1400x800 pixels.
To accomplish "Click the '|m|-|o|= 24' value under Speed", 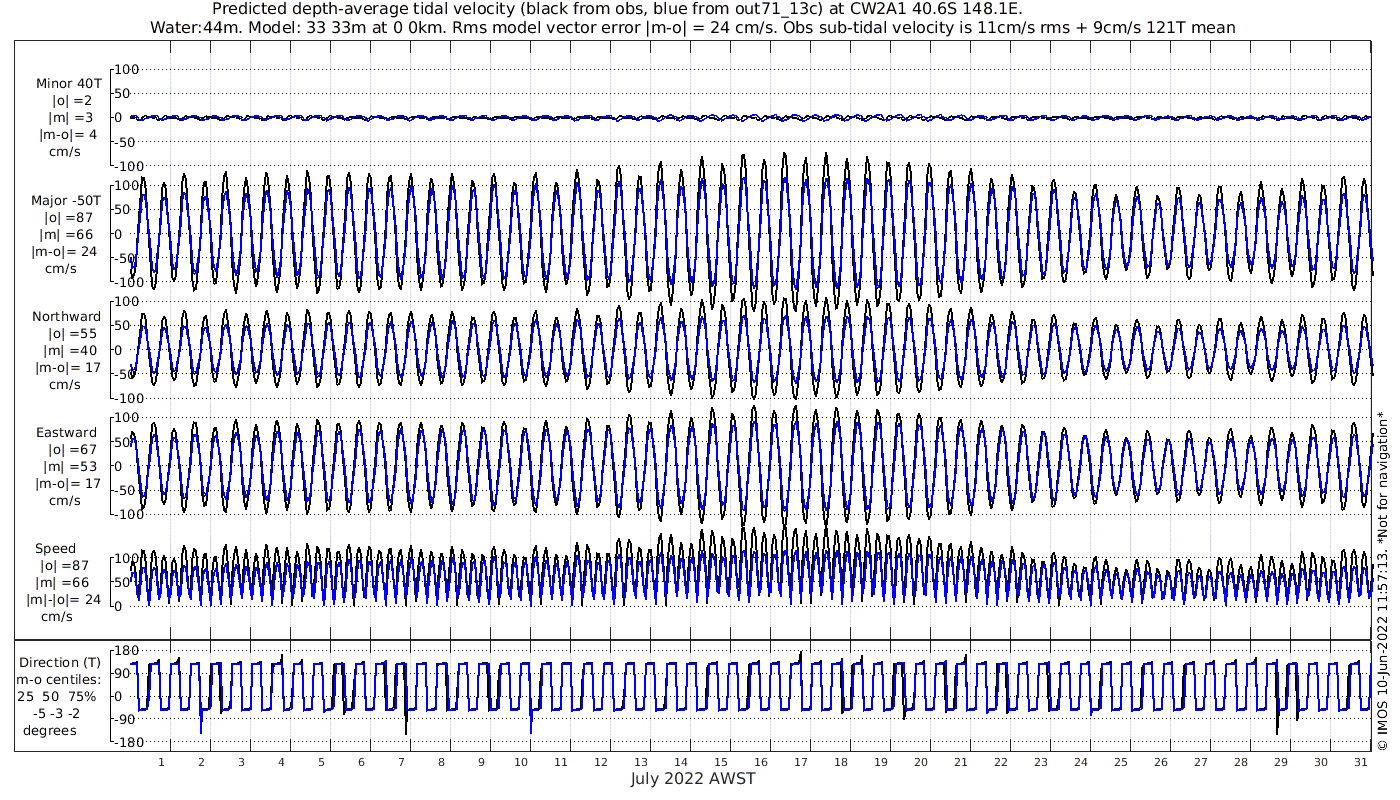I will pos(64,600).
